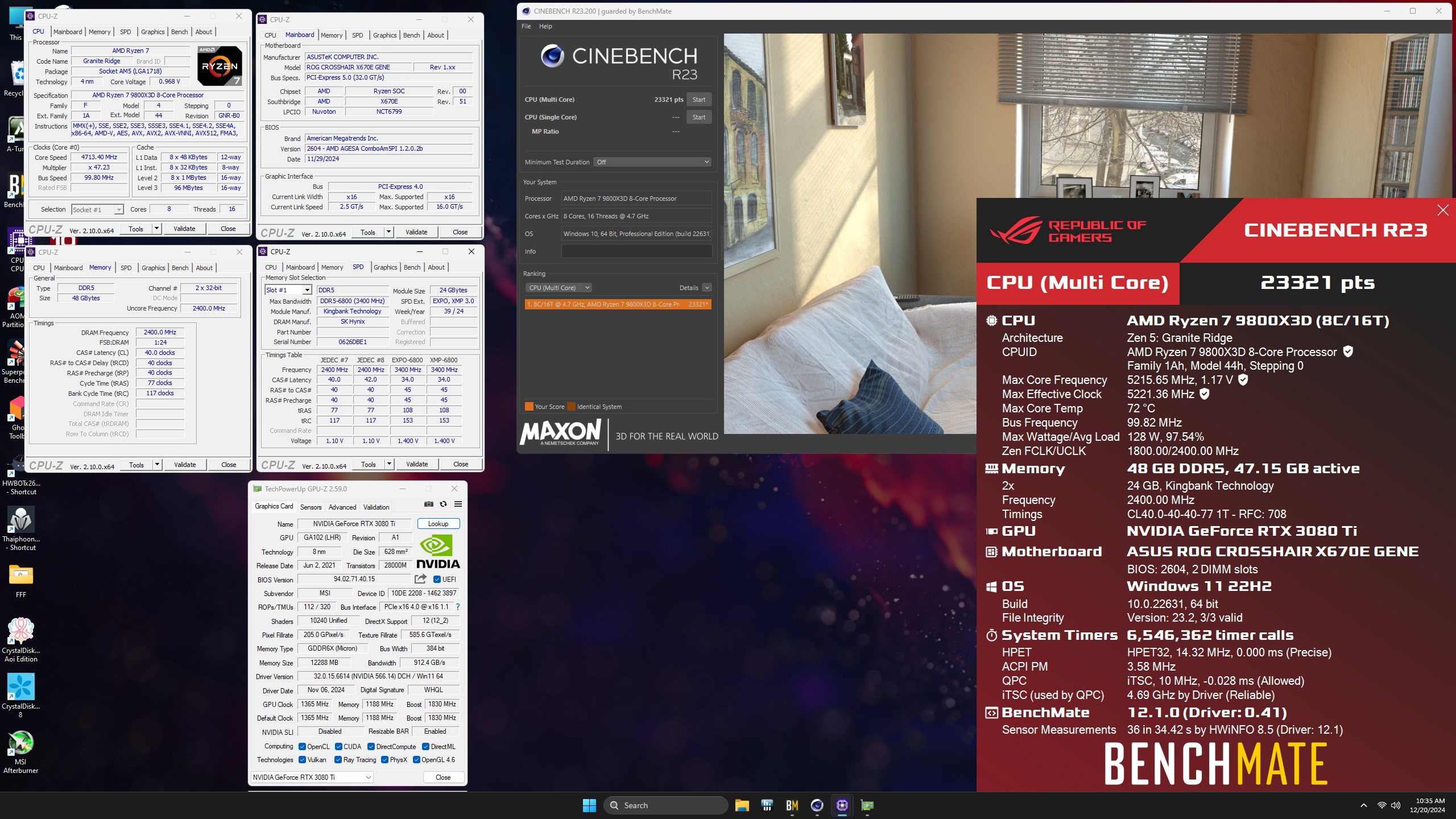1456x819 pixels.
Task: Open the CrystalDisk 8 desktop icon
Action: point(21,696)
